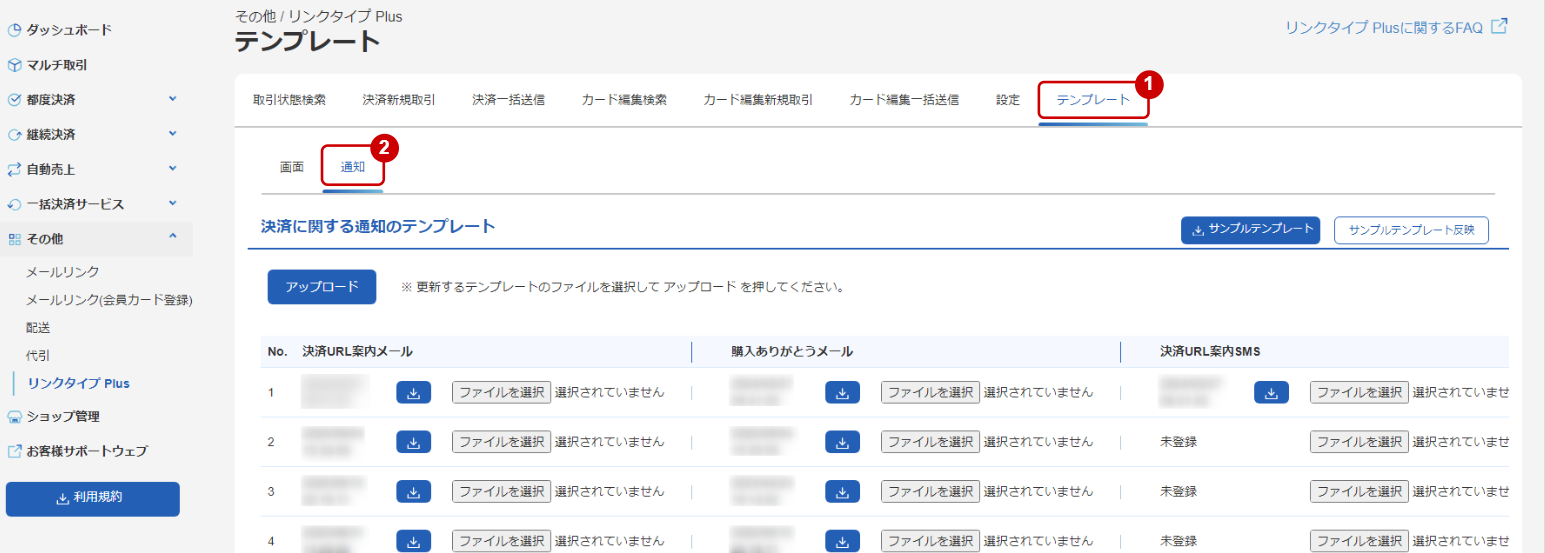Viewport: 1545px width, 553px height.
Task: Choose file for row 2 購入ありがとうメール
Action: click(x=930, y=441)
